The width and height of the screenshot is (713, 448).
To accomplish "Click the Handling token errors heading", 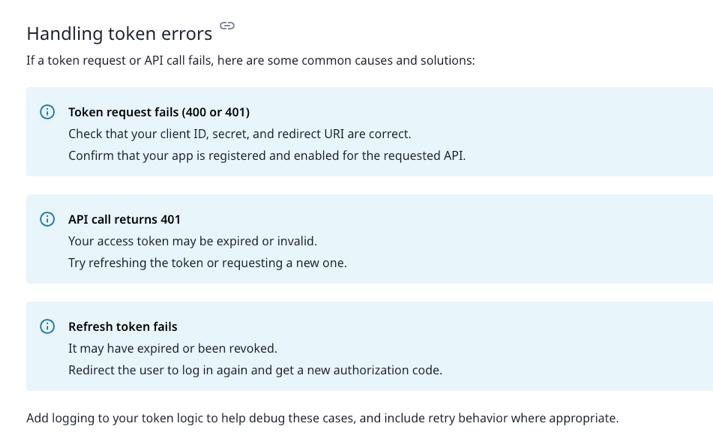I will coord(119,34).
